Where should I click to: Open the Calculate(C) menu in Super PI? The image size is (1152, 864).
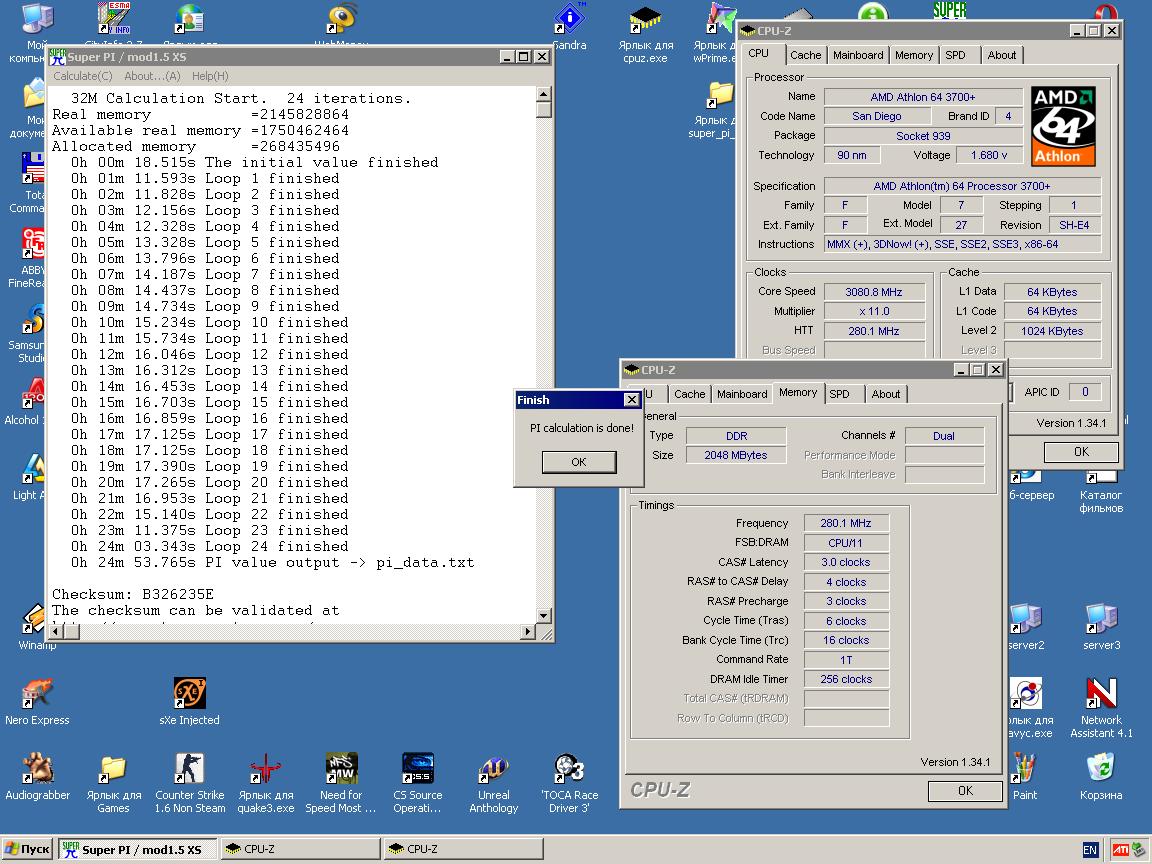[x=82, y=76]
